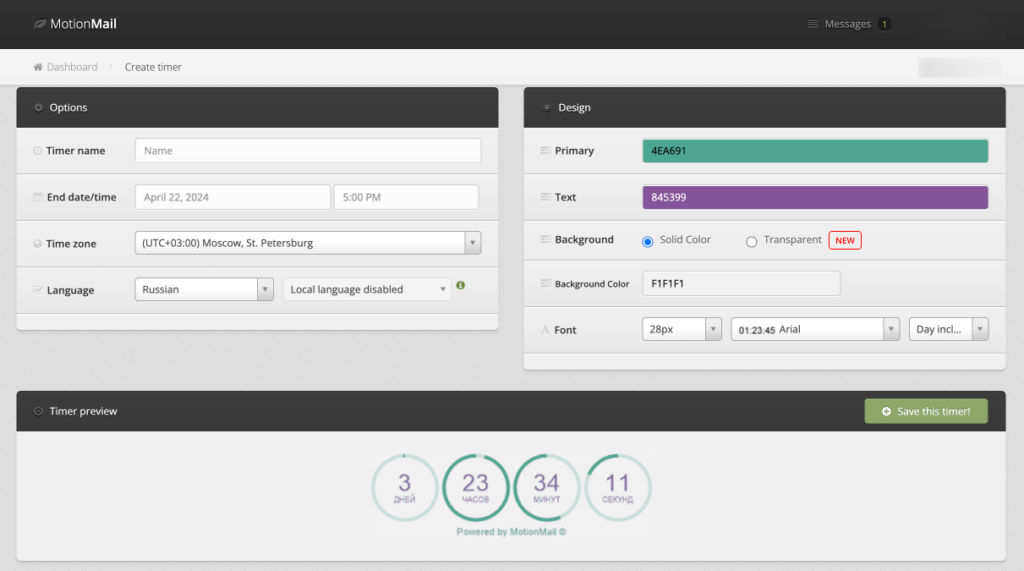Image resolution: width=1024 pixels, height=571 pixels.
Task: Click the Timer name input field
Action: point(308,150)
